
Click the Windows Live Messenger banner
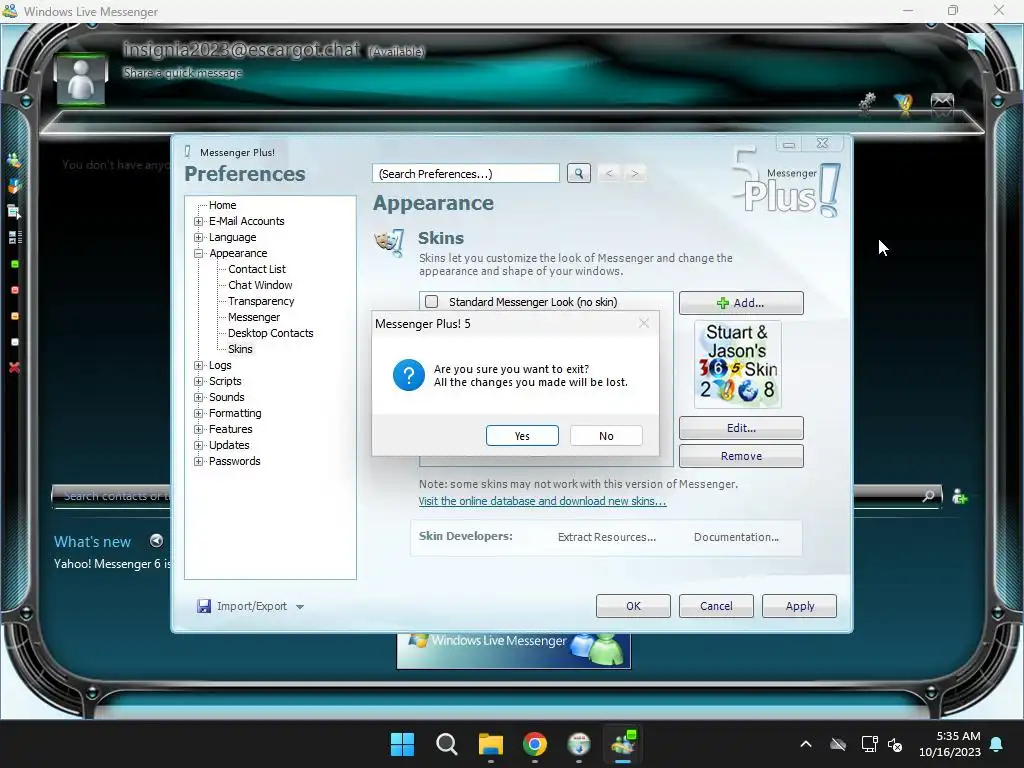coord(513,650)
